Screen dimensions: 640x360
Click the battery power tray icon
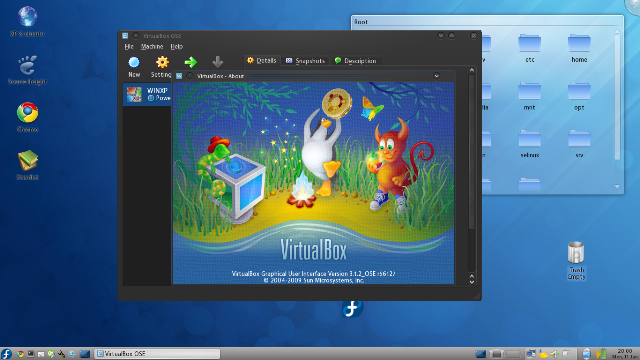click(x=600, y=353)
